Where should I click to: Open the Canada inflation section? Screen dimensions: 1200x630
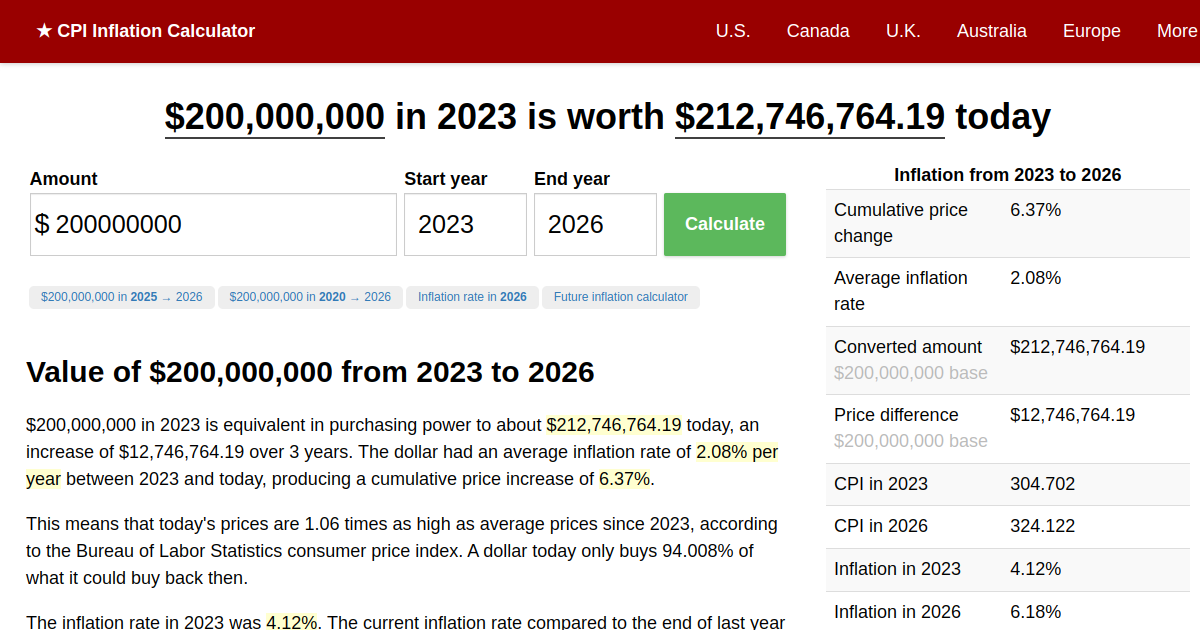[x=818, y=31]
